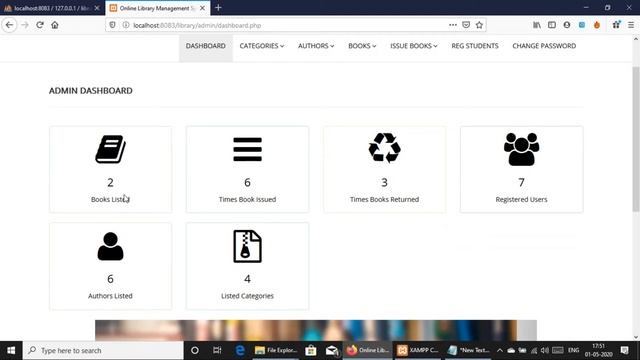Click the Authors Listed label
This screenshot has height=360, width=640.
click(110, 296)
